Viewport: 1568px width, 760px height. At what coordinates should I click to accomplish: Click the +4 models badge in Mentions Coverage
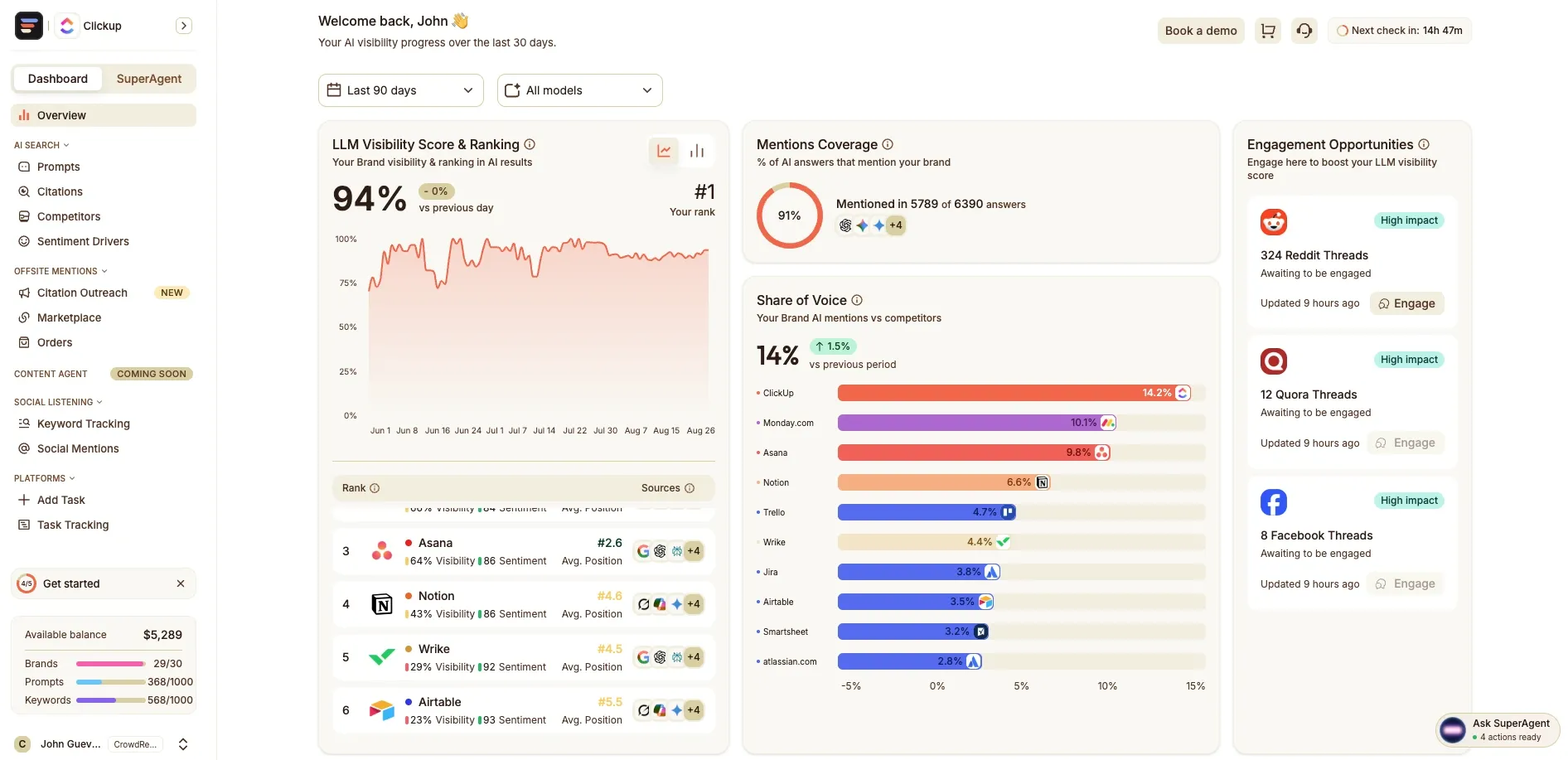pyautogui.click(x=896, y=225)
